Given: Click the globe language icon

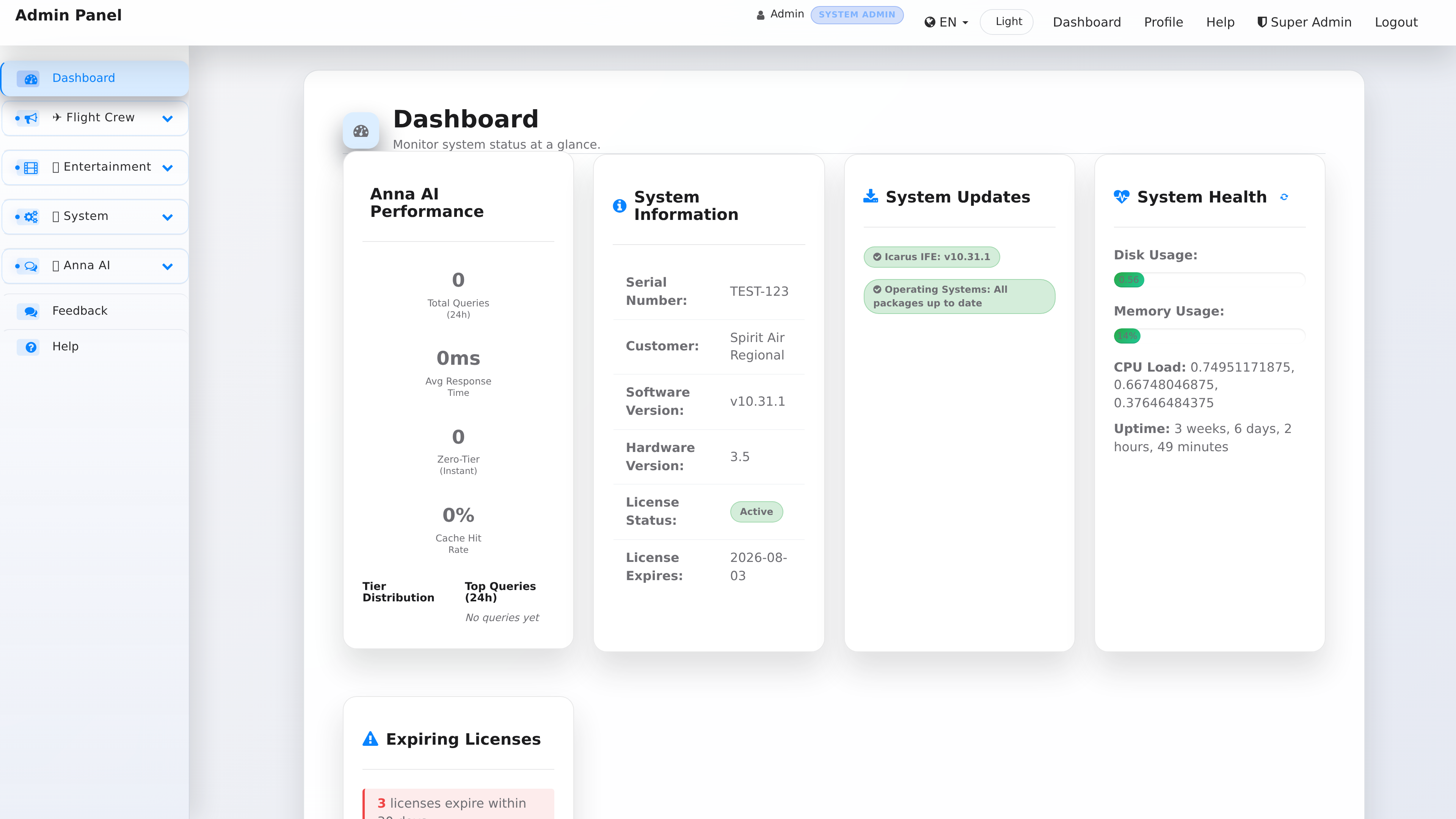Looking at the screenshot, I should click(930, 23).
